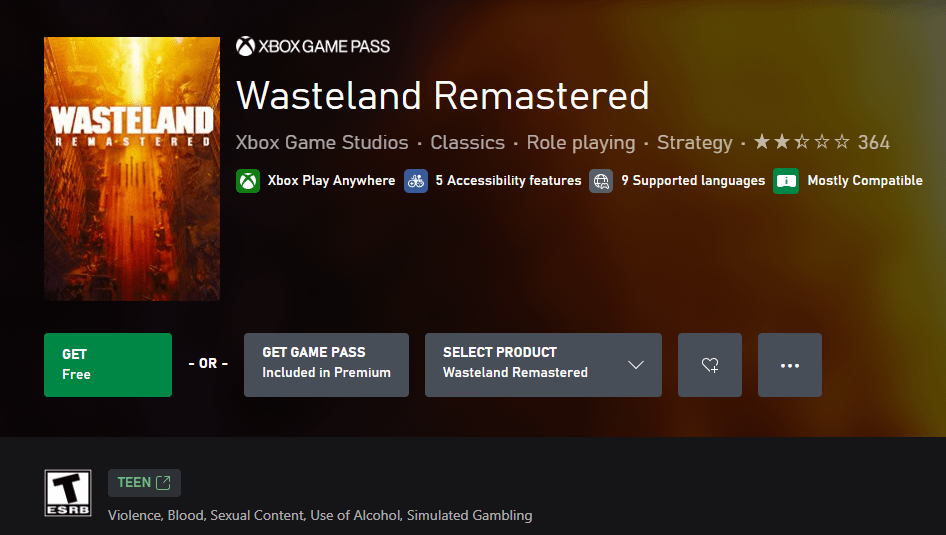Open the TEEN rating external link
Screen dimensions: 946x535
[144, 483]
